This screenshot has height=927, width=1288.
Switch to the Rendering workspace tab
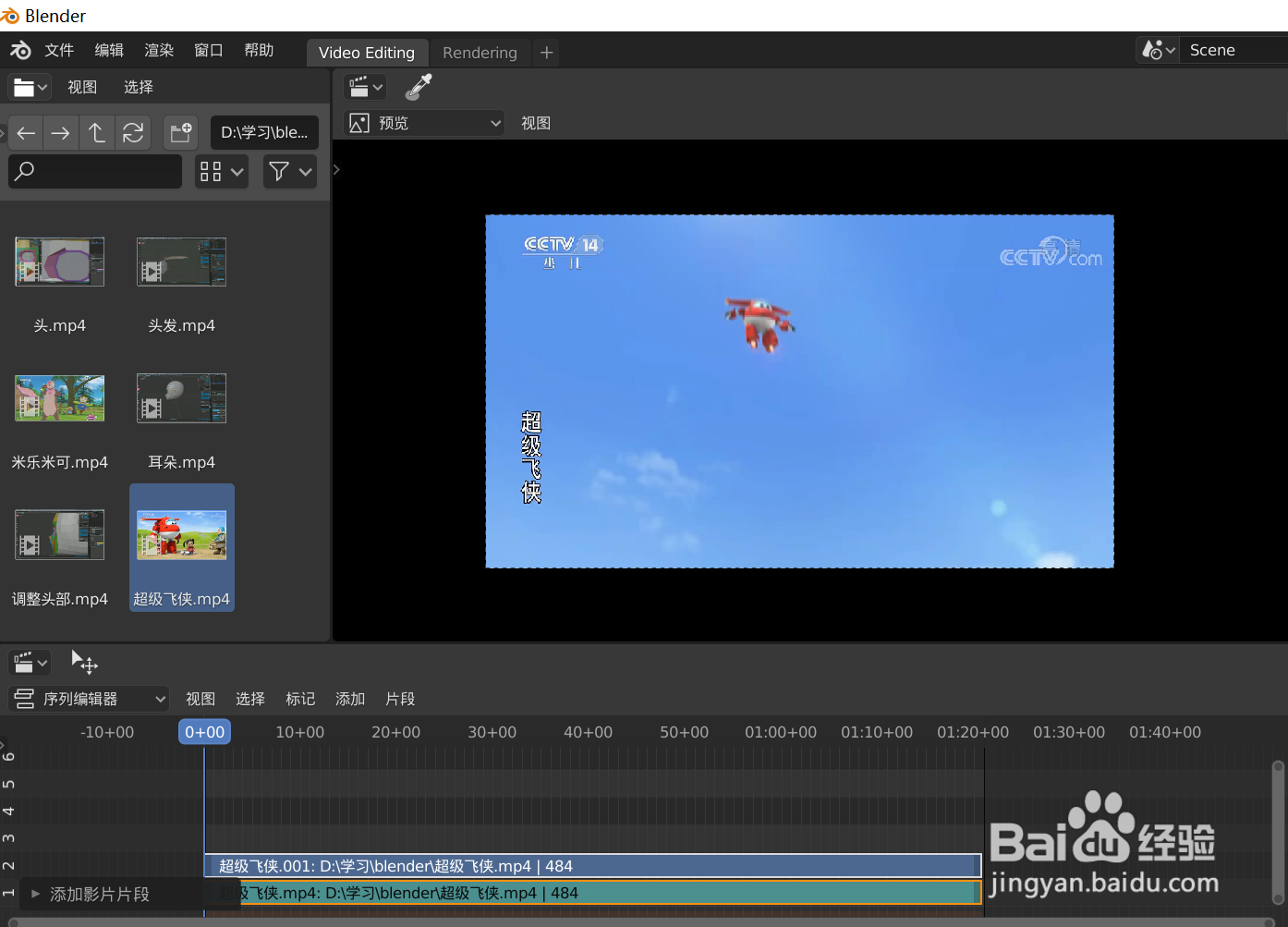click(480, 53)
